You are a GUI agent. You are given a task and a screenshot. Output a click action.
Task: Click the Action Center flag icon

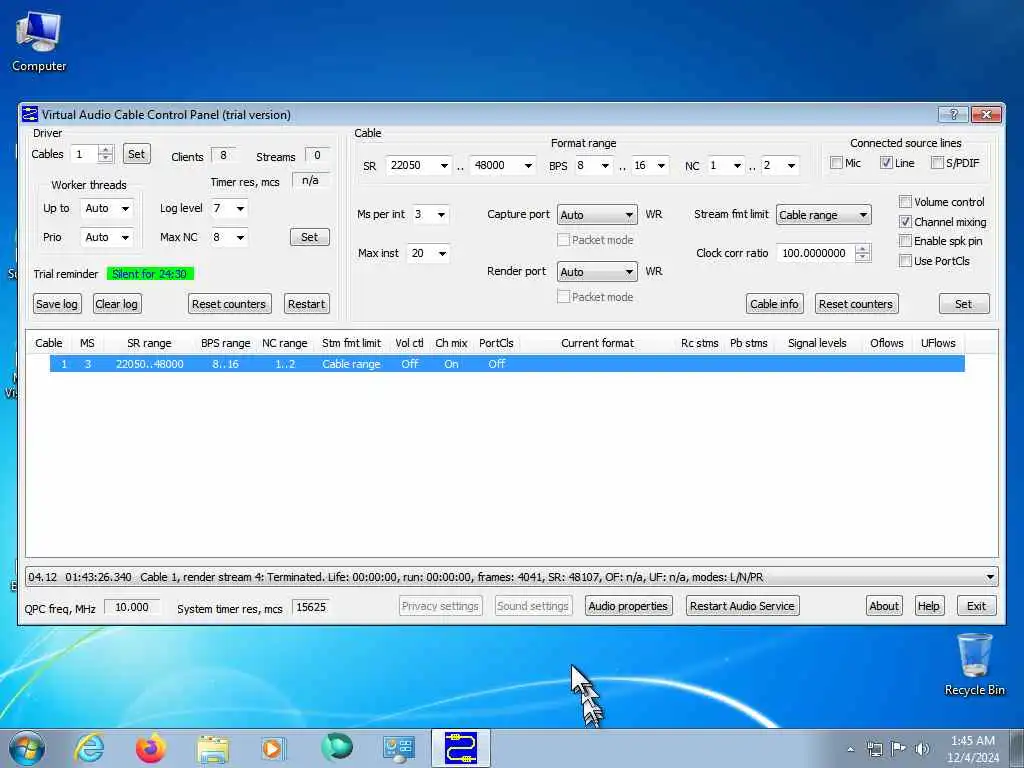[x=898, y=749]
